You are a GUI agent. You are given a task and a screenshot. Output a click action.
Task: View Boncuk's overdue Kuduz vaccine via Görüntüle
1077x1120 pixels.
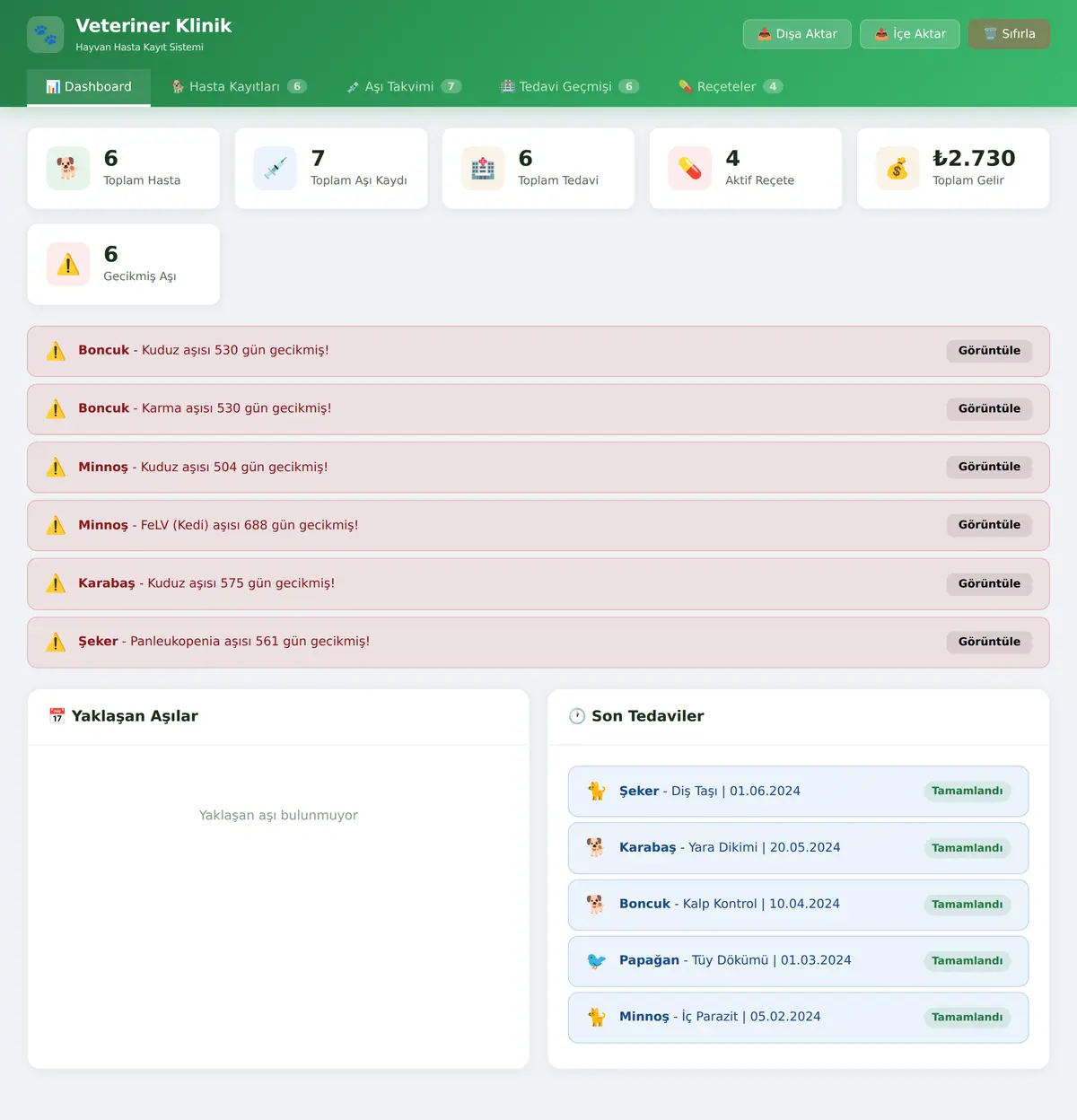[989, 351]
